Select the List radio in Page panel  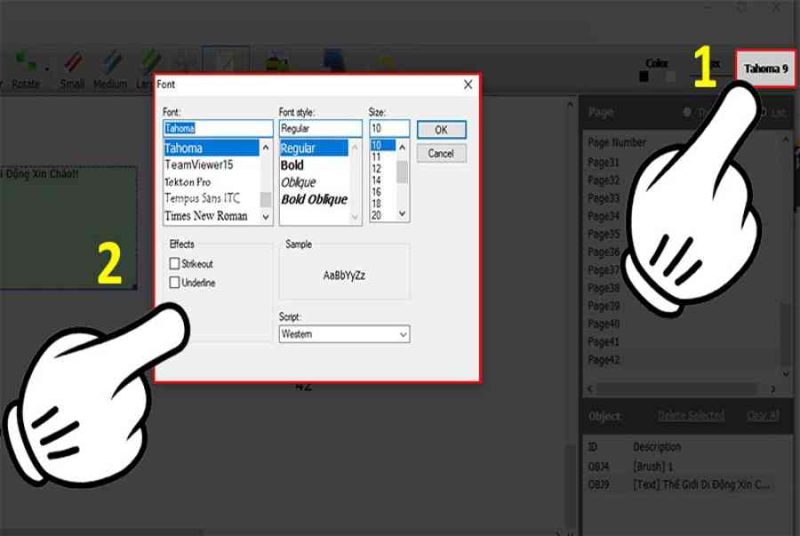(x=763, y=112)
